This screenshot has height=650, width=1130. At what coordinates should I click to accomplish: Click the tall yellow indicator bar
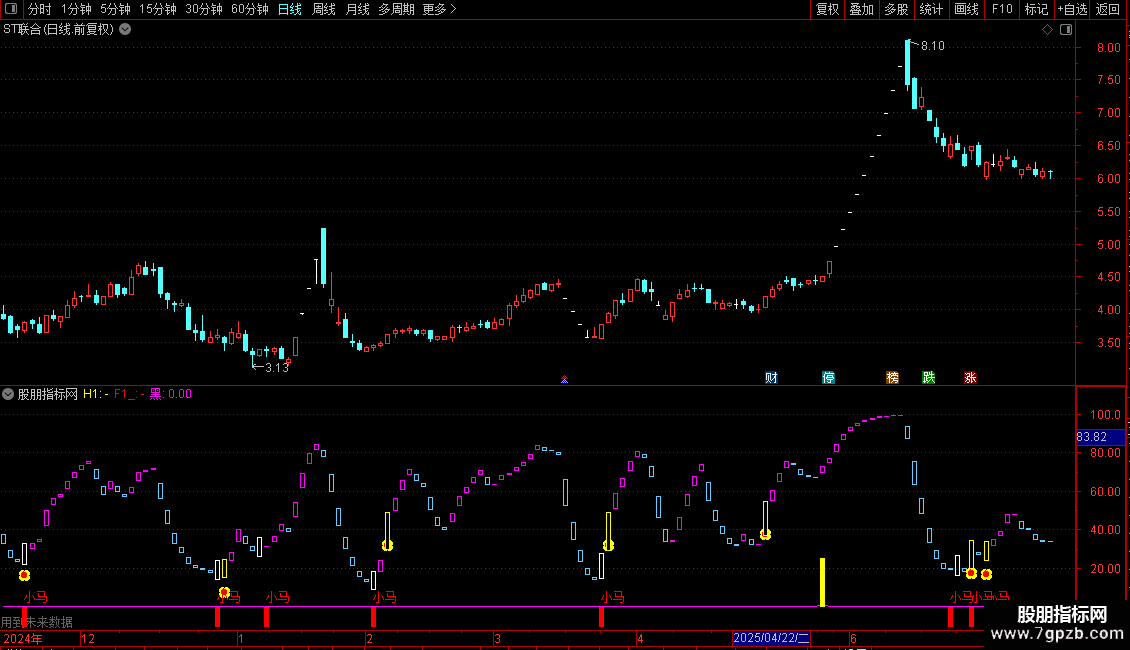[822, 582]
